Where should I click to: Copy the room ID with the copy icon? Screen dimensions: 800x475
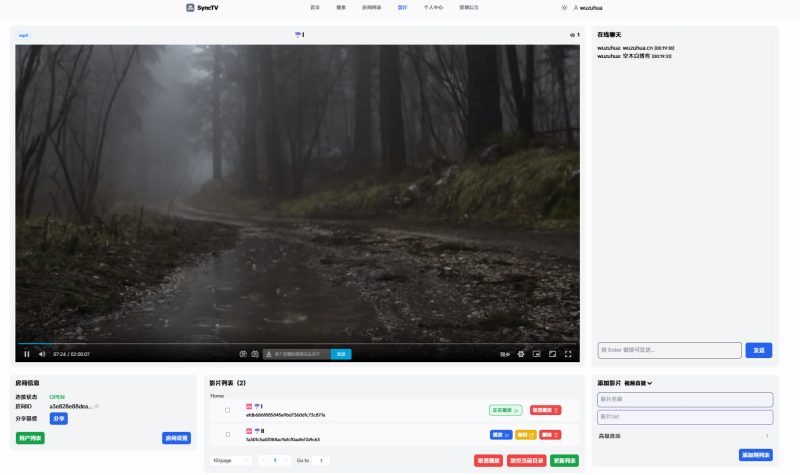coord(96,407)
